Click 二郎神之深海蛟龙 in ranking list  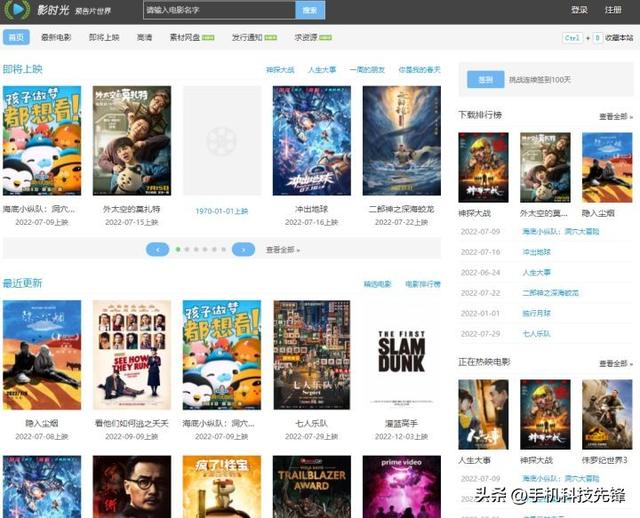point(551,293)
